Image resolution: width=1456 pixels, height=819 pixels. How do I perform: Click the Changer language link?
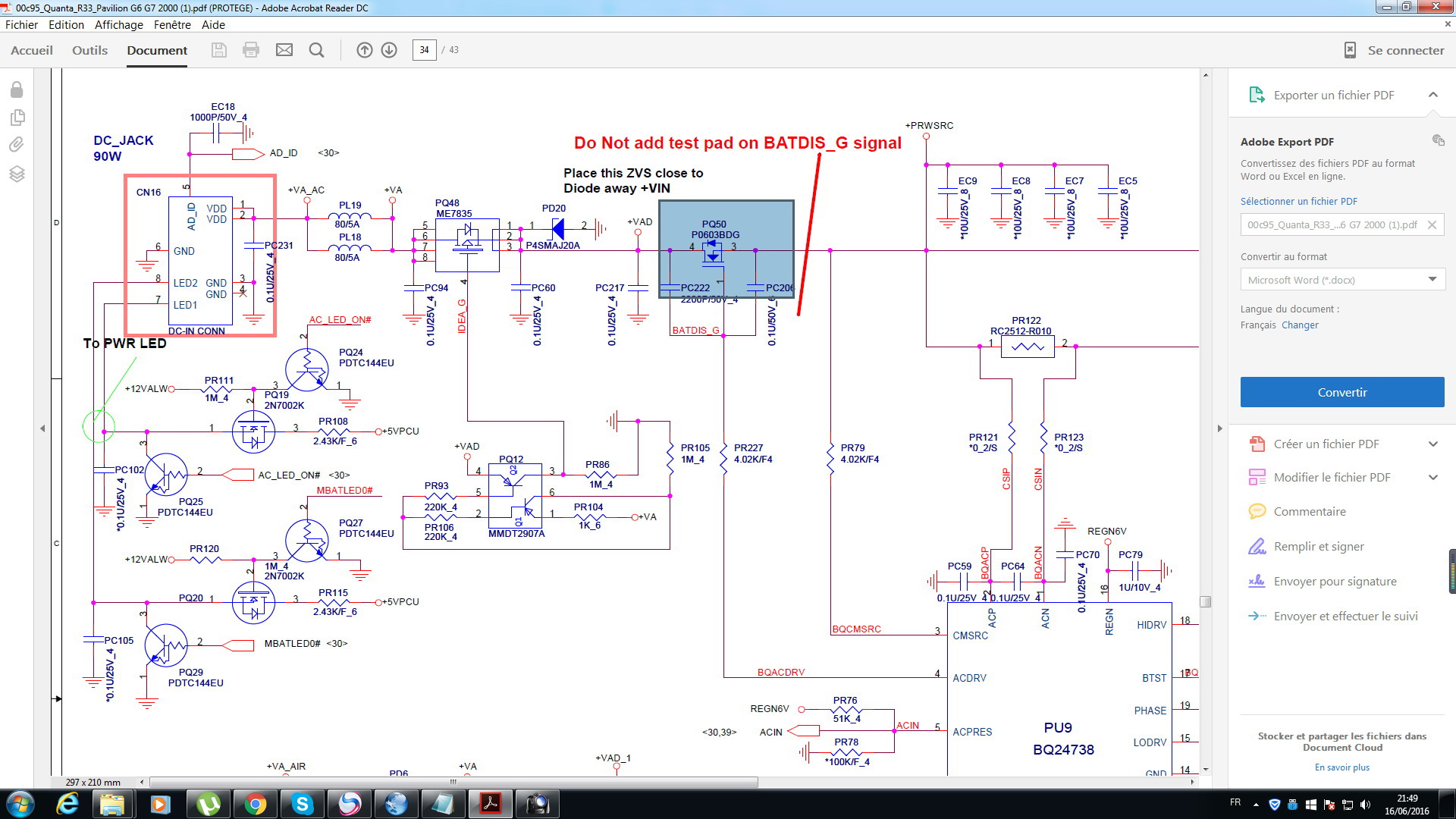(1300, 325)
